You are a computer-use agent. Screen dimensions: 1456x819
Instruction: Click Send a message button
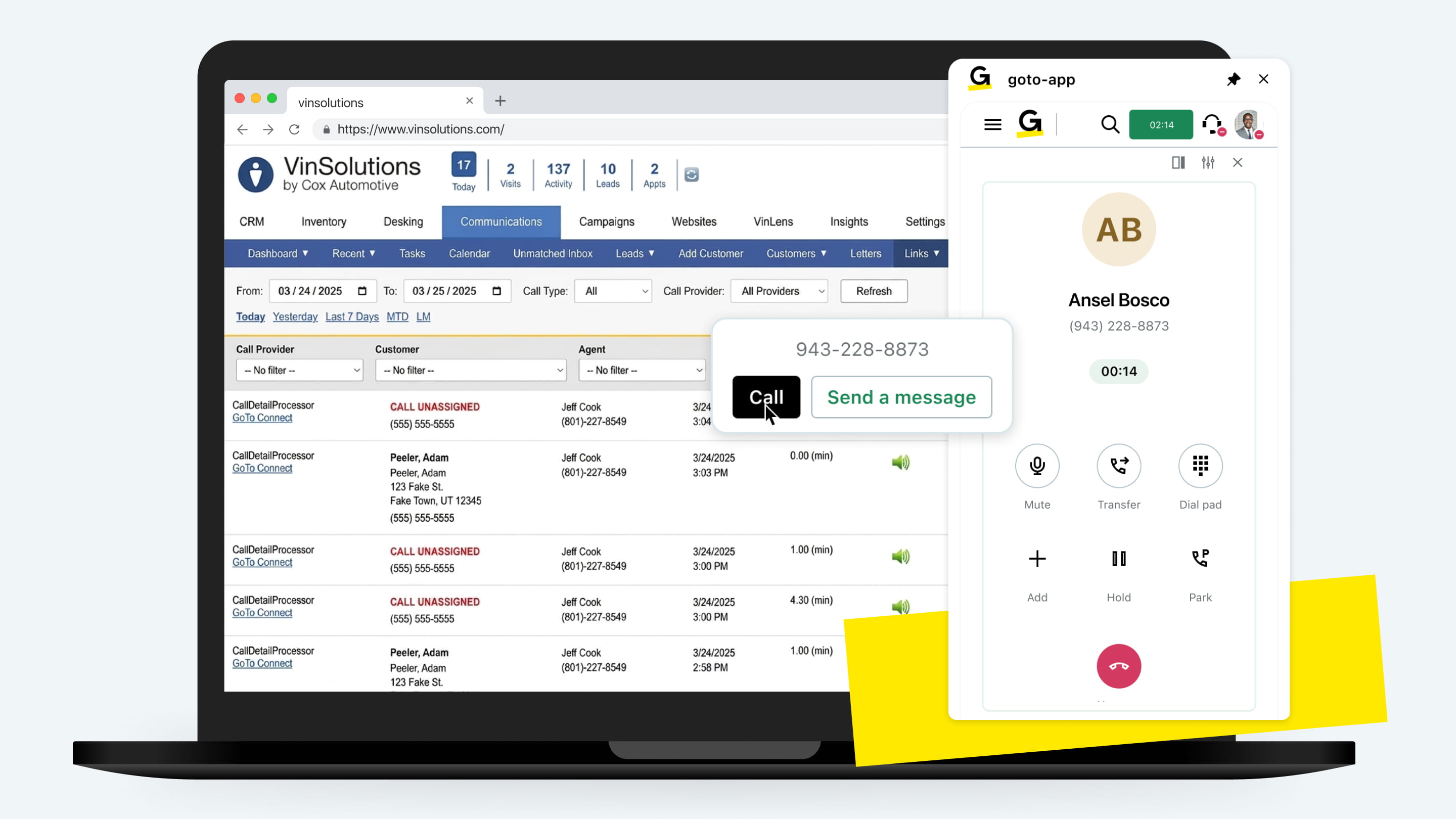pos(901,397)
